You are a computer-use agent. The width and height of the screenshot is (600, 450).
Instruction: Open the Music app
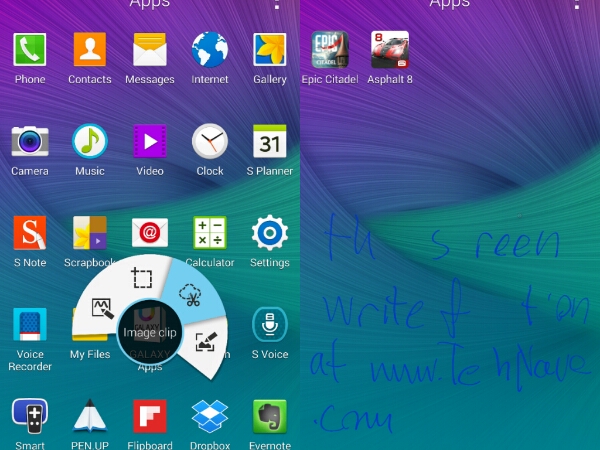(x=90, y=141)
